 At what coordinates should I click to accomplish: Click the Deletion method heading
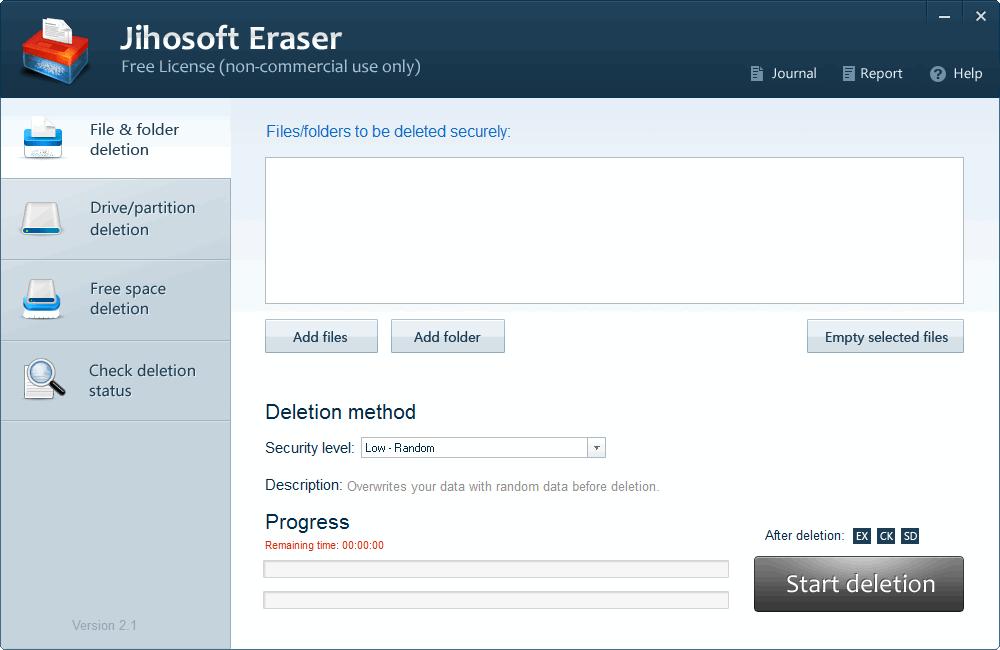point(341,412)
